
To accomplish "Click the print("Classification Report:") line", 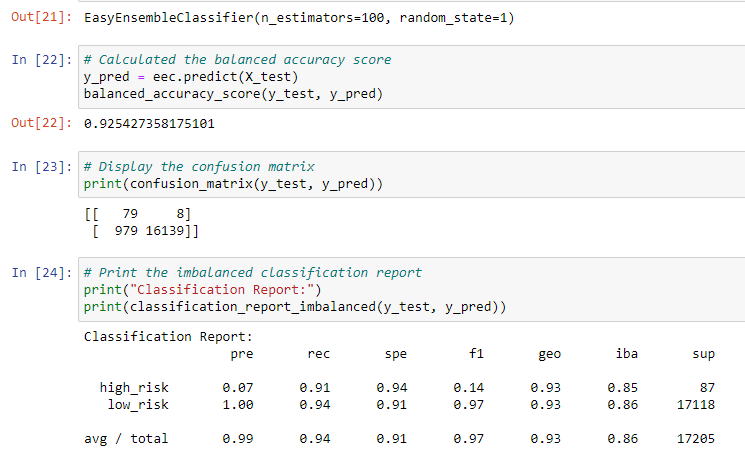I will click(202, 290).
